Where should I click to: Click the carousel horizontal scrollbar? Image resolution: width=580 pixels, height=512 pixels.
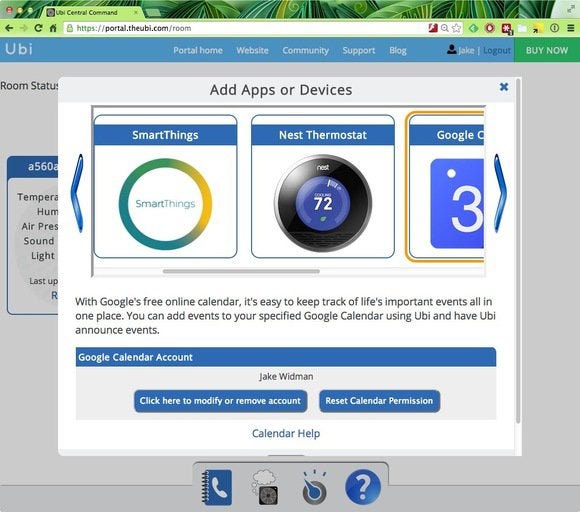tap(241, 272)
